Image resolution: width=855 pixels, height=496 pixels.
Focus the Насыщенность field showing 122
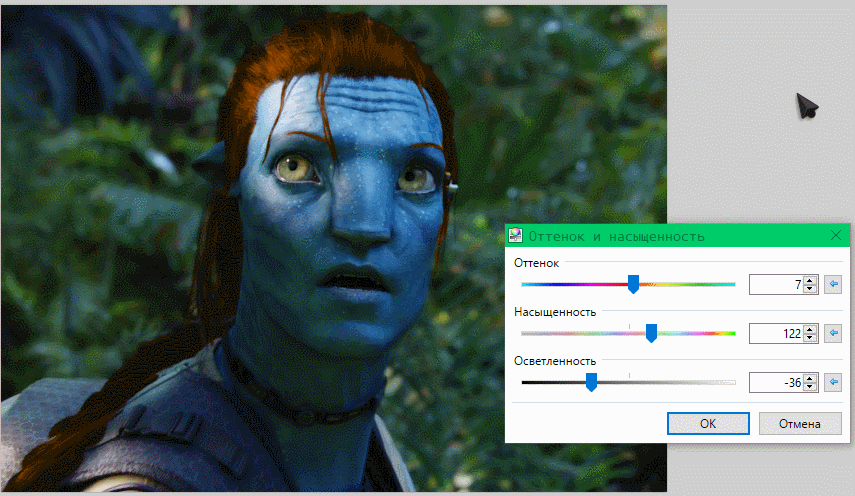tap(776, 333)
